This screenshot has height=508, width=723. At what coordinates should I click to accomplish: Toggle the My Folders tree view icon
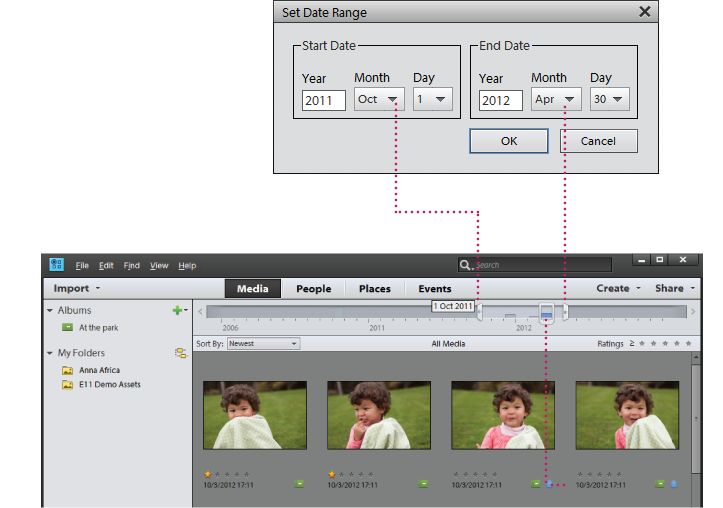pos(181,353)
